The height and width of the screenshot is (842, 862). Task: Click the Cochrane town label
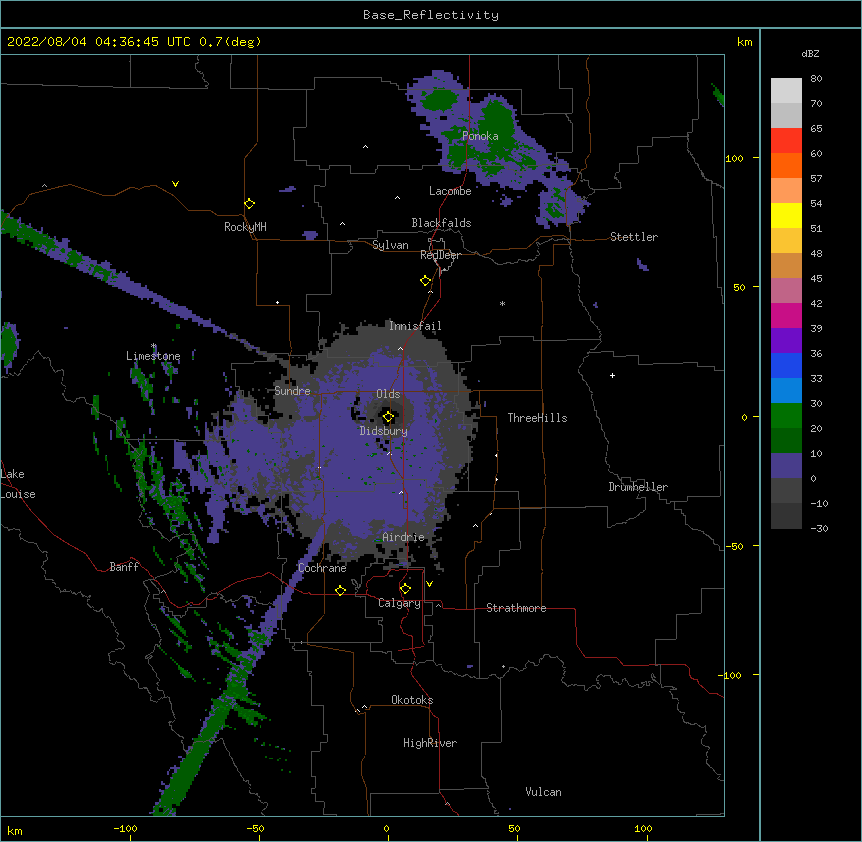coord(322,568)
